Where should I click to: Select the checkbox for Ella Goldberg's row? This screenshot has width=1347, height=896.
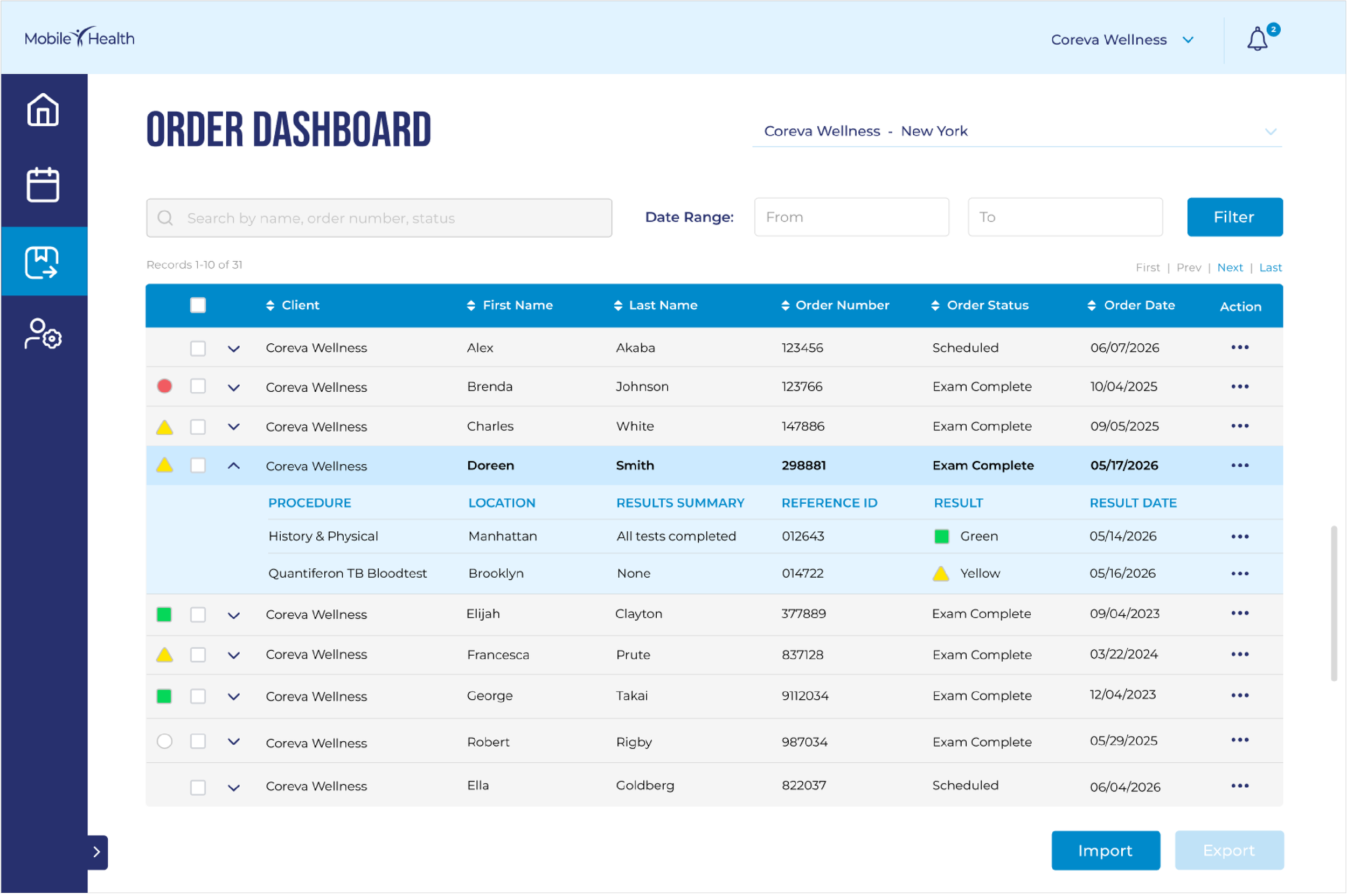click(198, 787)
